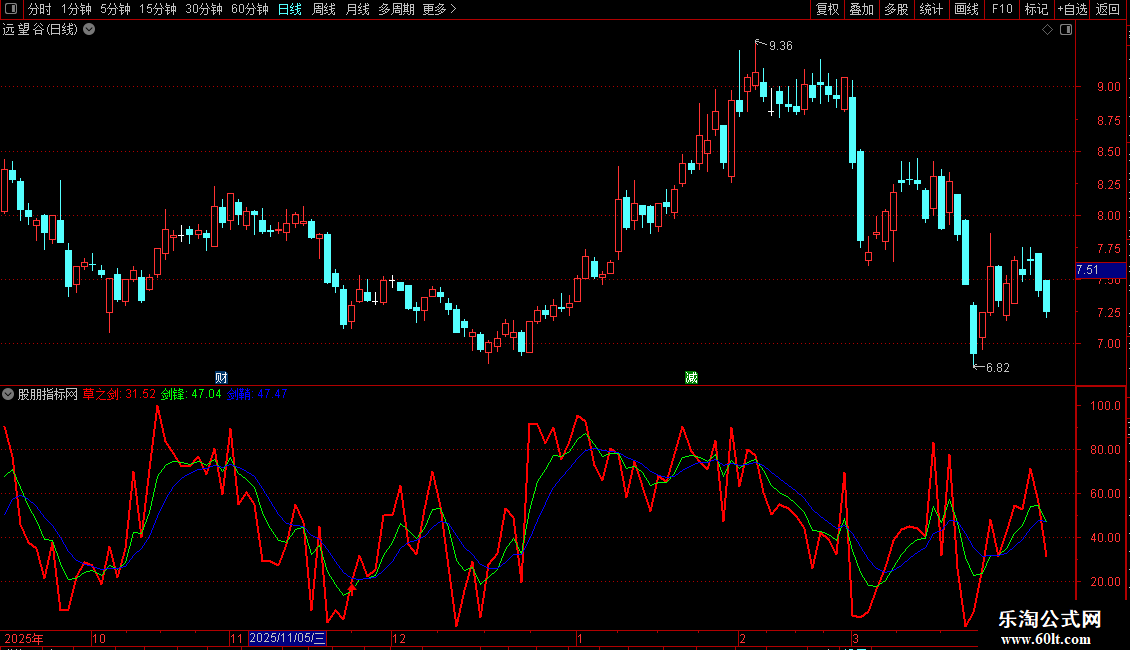The width and height of the screenshot is (1130, 650).
Task: Click month 10 on time axis
Action: (x=99, y=638)
